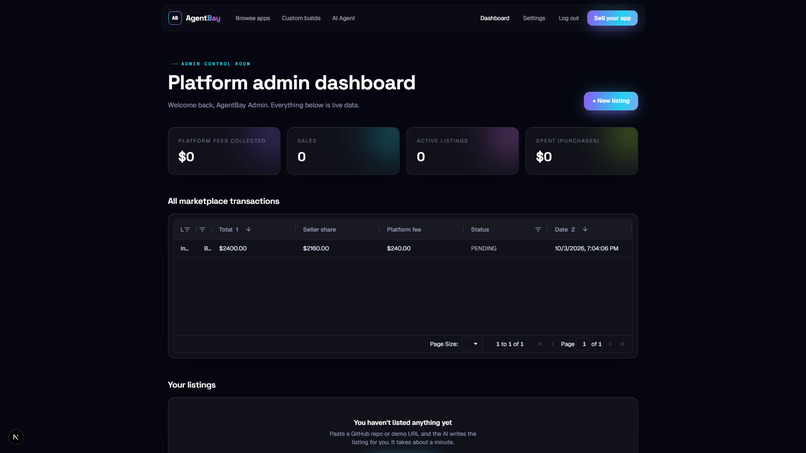Click the 'ADMIN CONTROL ROOM' label
Viewport: 806px width, 453px height.
coord(215,64)
